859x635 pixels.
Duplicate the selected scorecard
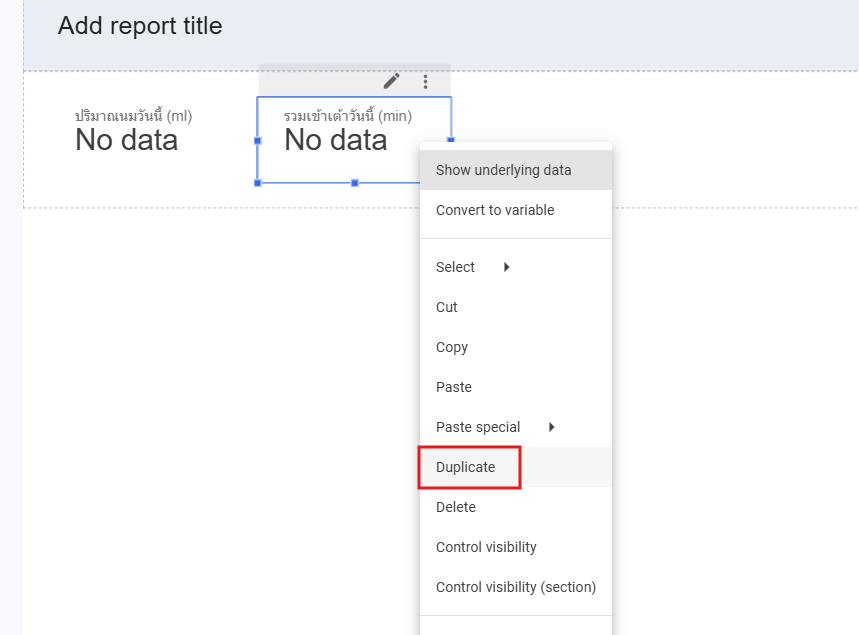tap(466, 467)
